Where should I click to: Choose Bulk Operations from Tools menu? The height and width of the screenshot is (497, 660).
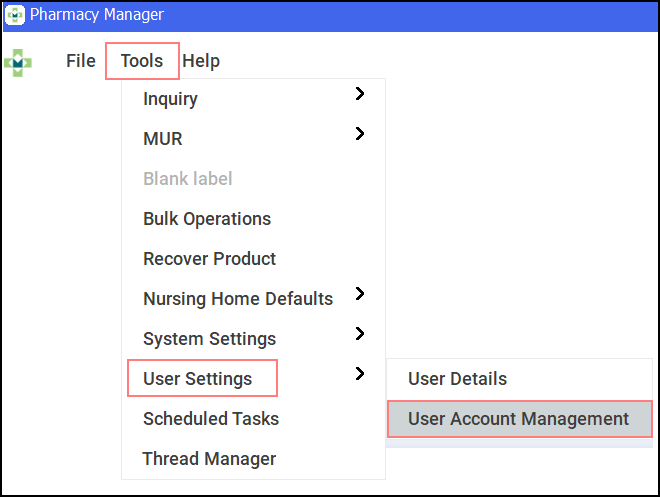(x=207, y=219)
